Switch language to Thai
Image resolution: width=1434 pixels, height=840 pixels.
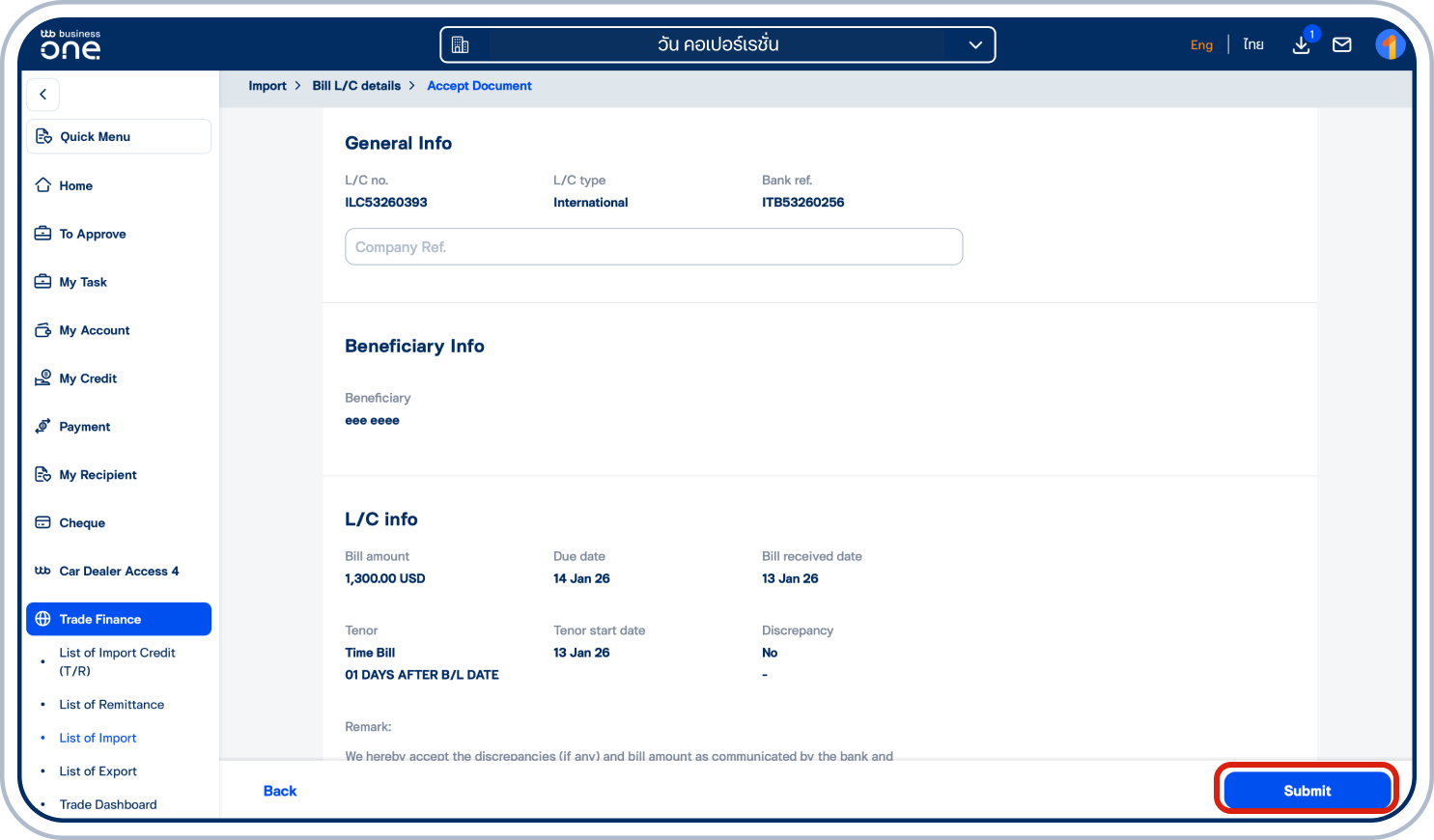pyautogui.click(x=1252, y=45)
